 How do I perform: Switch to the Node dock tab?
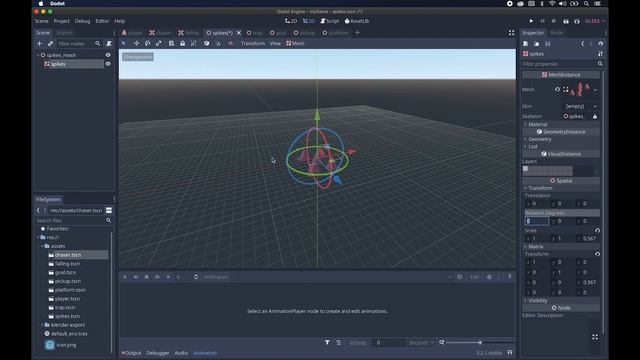click(x=557, y=33)
